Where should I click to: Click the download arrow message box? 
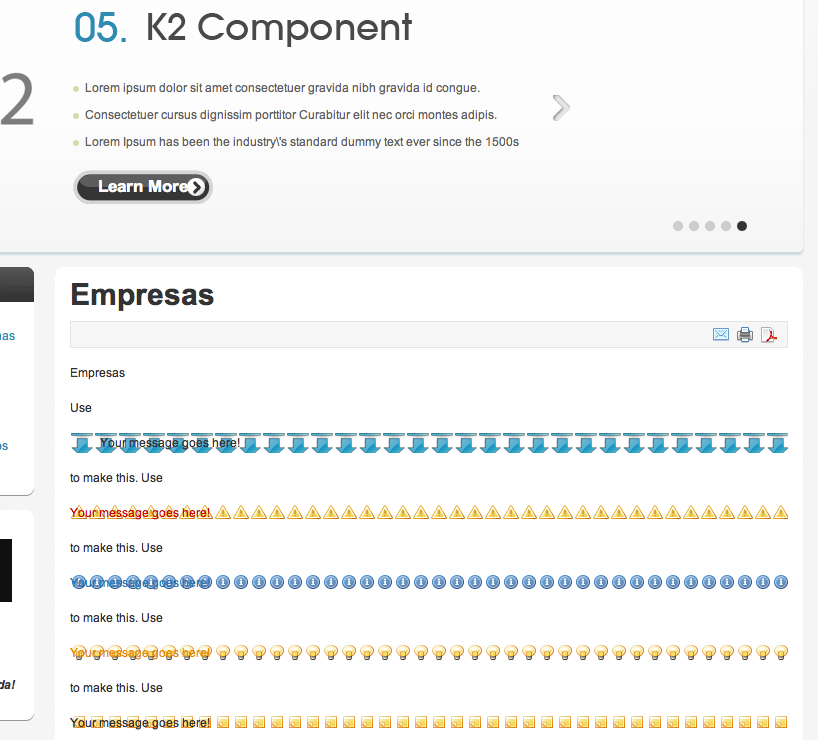[429, 443]
